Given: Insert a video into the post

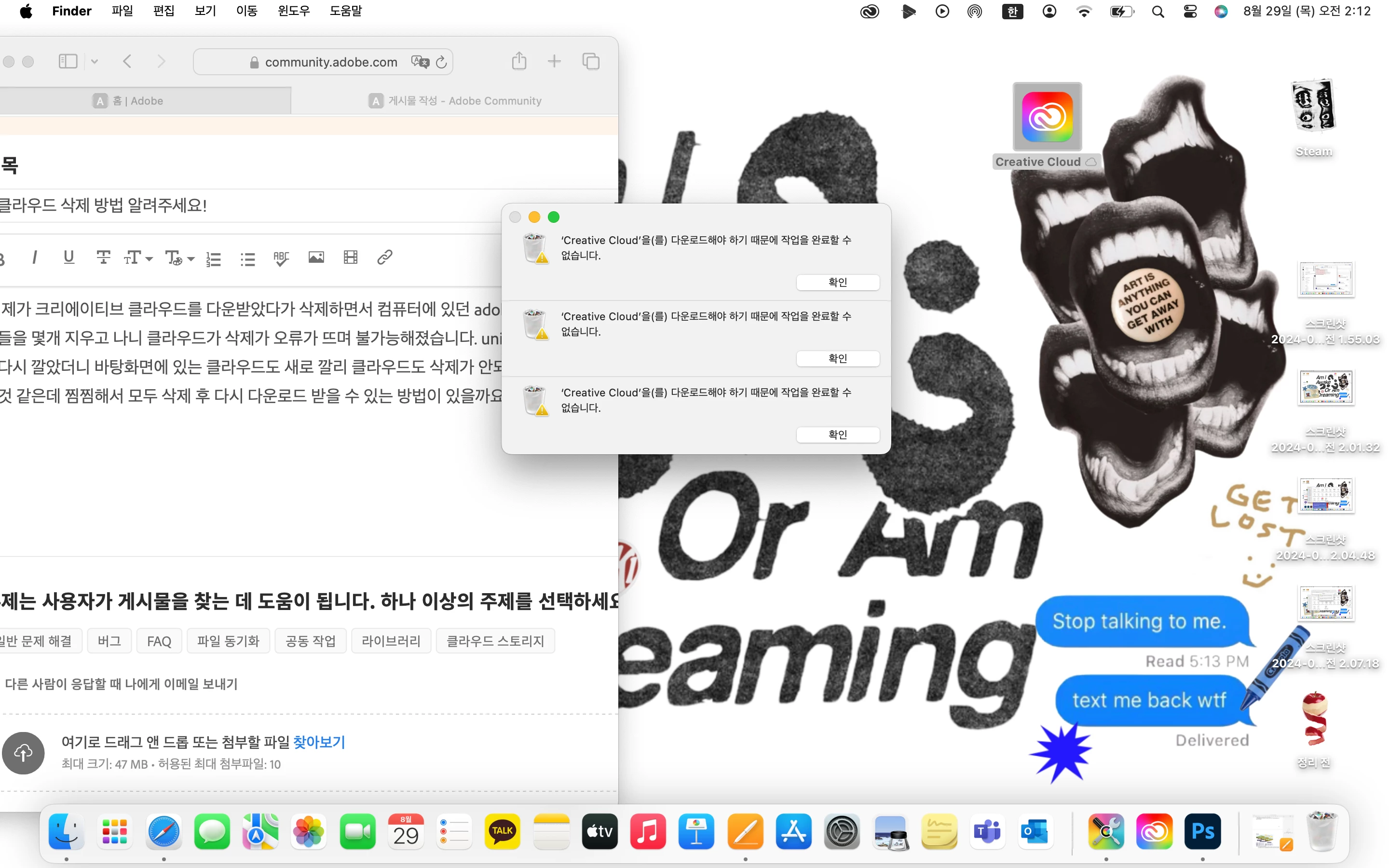Looking at the screenshot, I should pos(351,258).
